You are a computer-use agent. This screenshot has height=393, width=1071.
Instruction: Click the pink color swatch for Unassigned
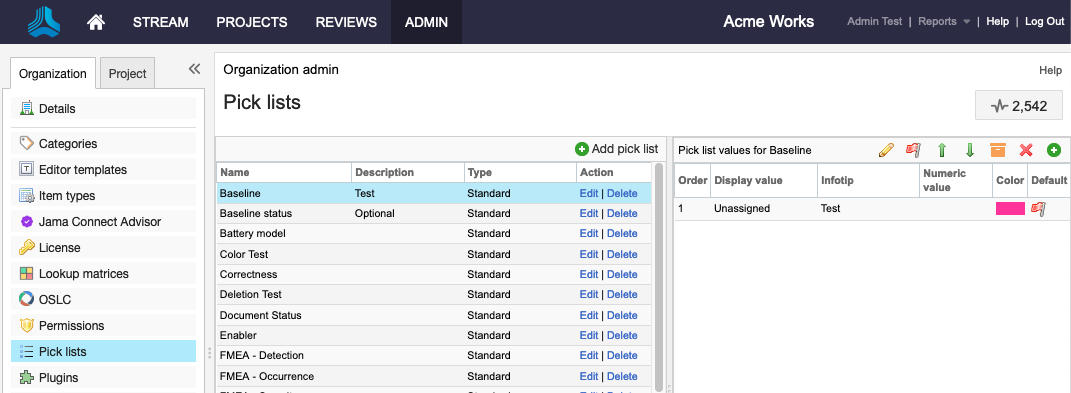(1010, 209)
